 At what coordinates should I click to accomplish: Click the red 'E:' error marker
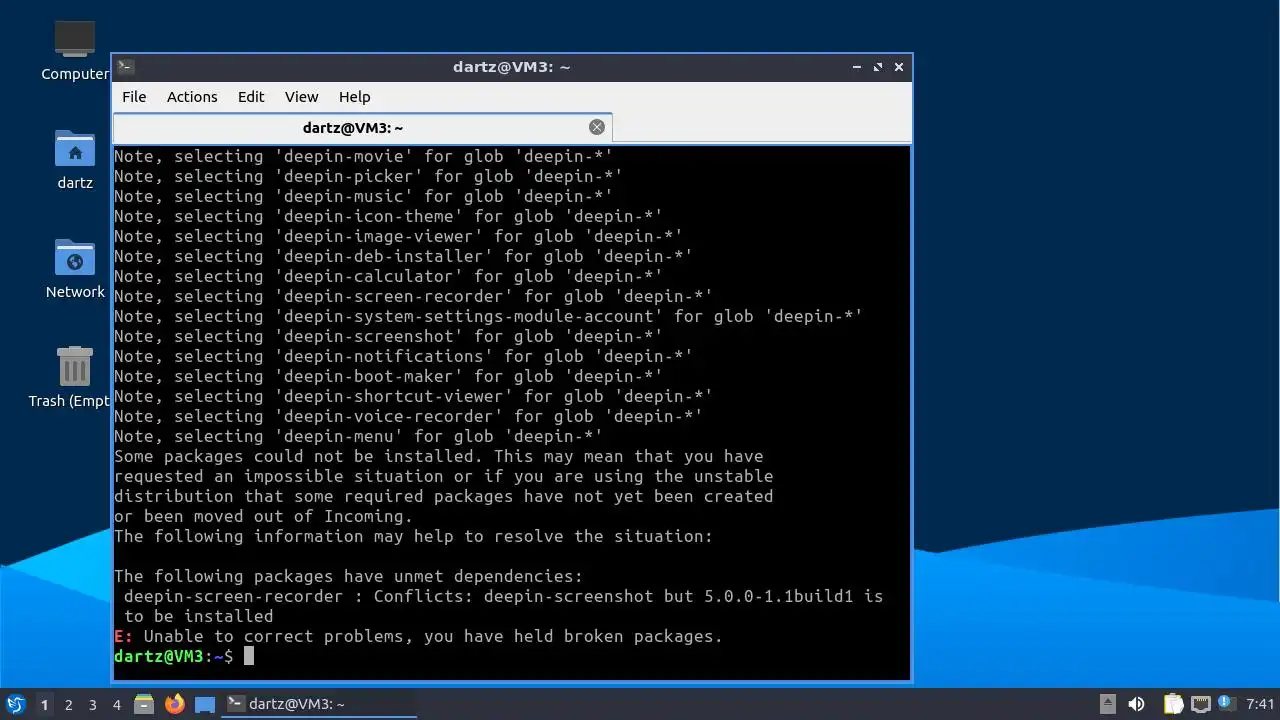[x=123, y=636]
